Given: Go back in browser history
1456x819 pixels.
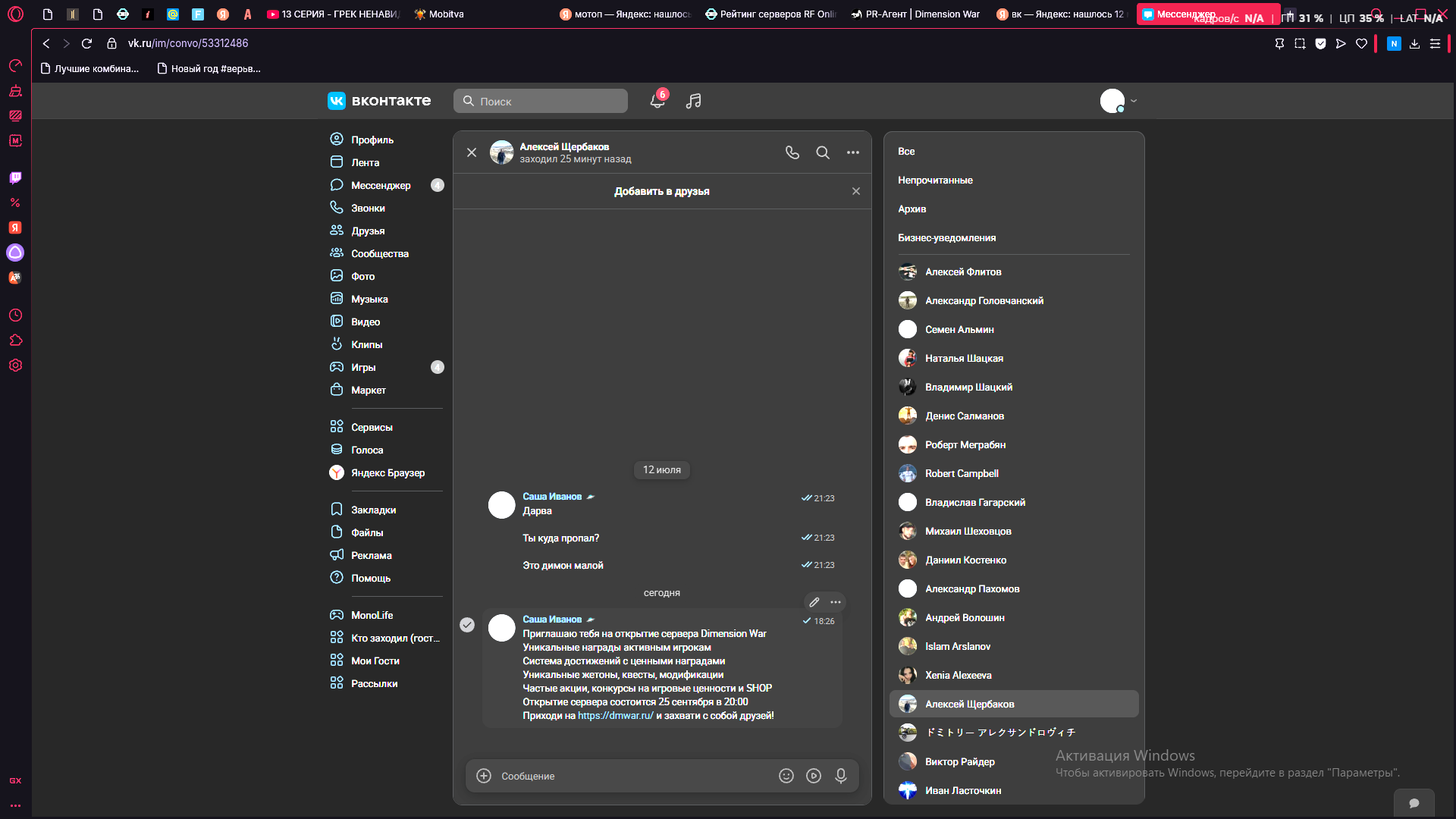Looking at the screenshot, I should coord(46,43).
